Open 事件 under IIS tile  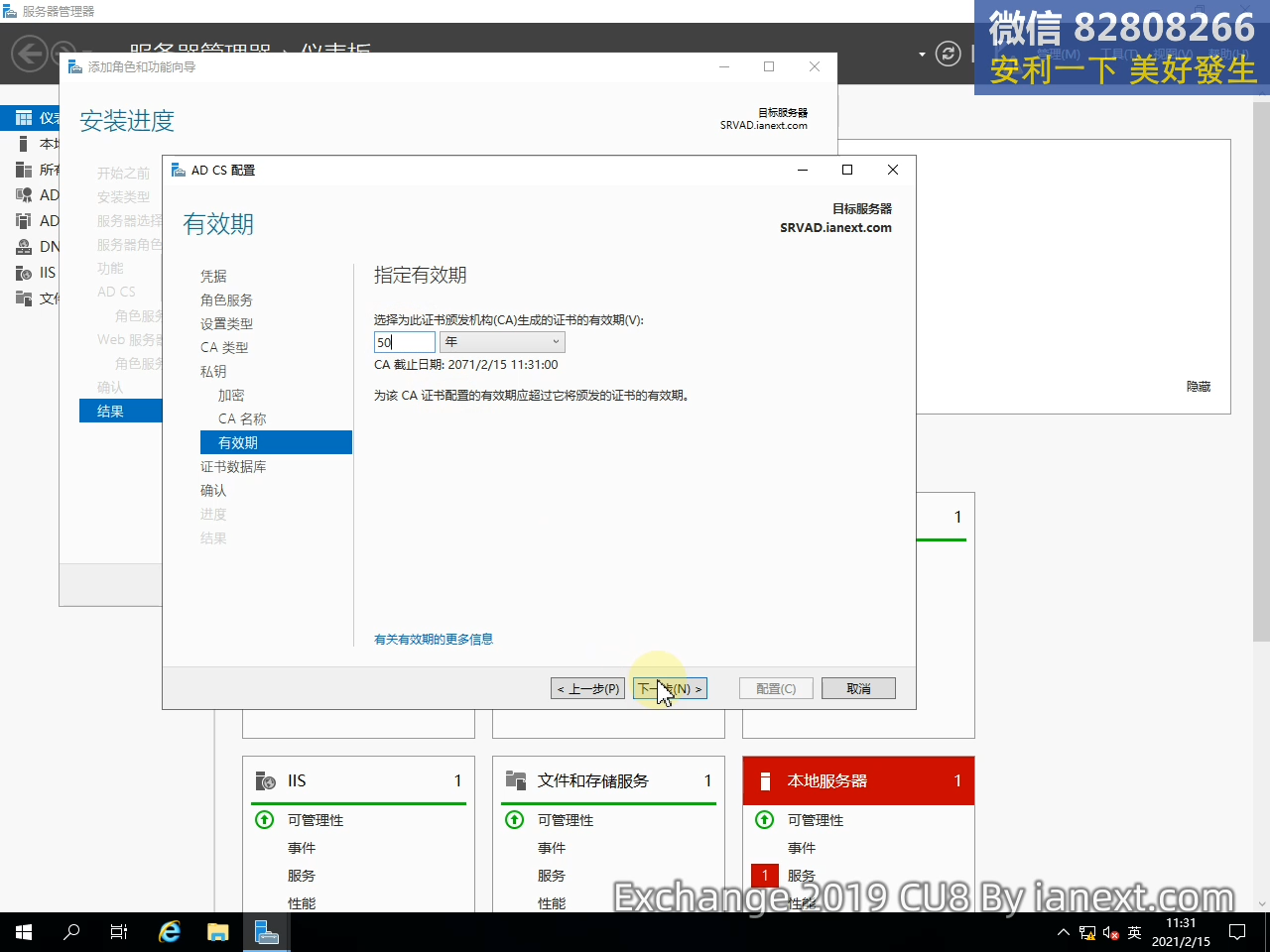[x=302, y=848]
